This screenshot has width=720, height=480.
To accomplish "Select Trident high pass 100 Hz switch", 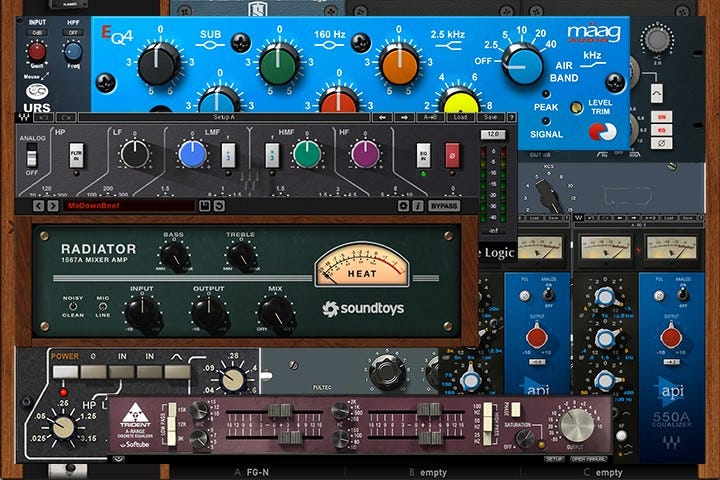I will tap(488, 410).
